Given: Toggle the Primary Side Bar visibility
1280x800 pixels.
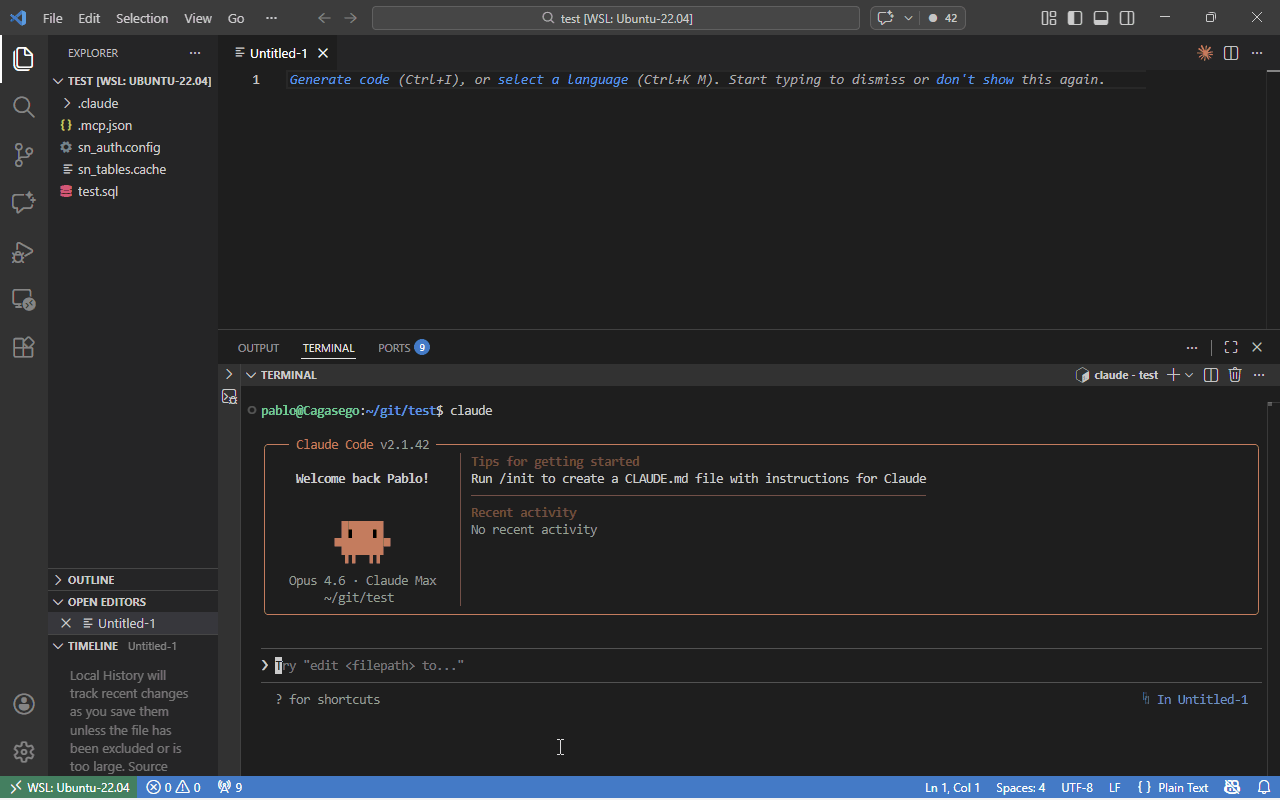Looking at the screenshot, I should coord(1075,18).
